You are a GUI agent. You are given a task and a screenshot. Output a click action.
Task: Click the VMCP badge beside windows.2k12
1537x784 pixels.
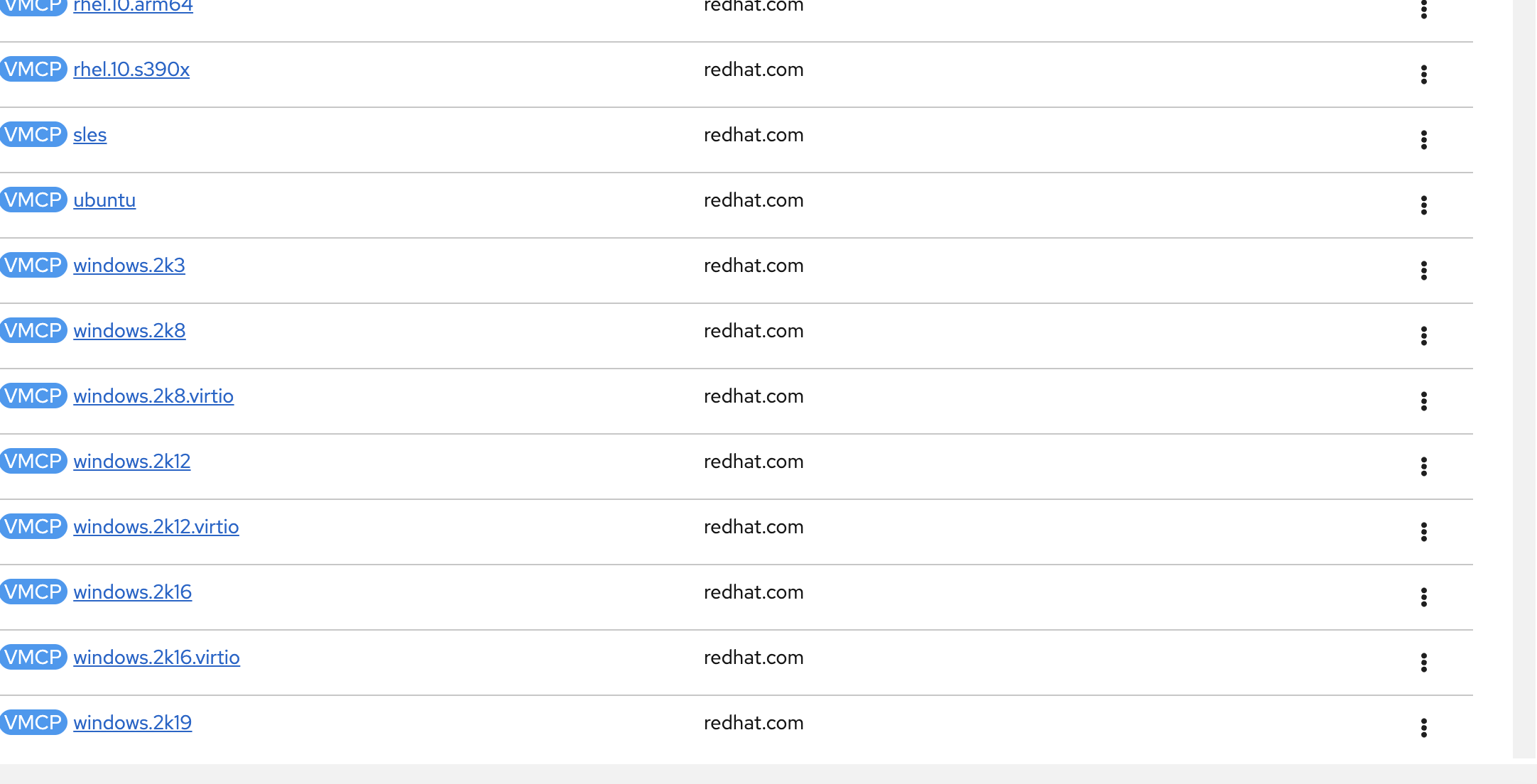click(33, 461)
